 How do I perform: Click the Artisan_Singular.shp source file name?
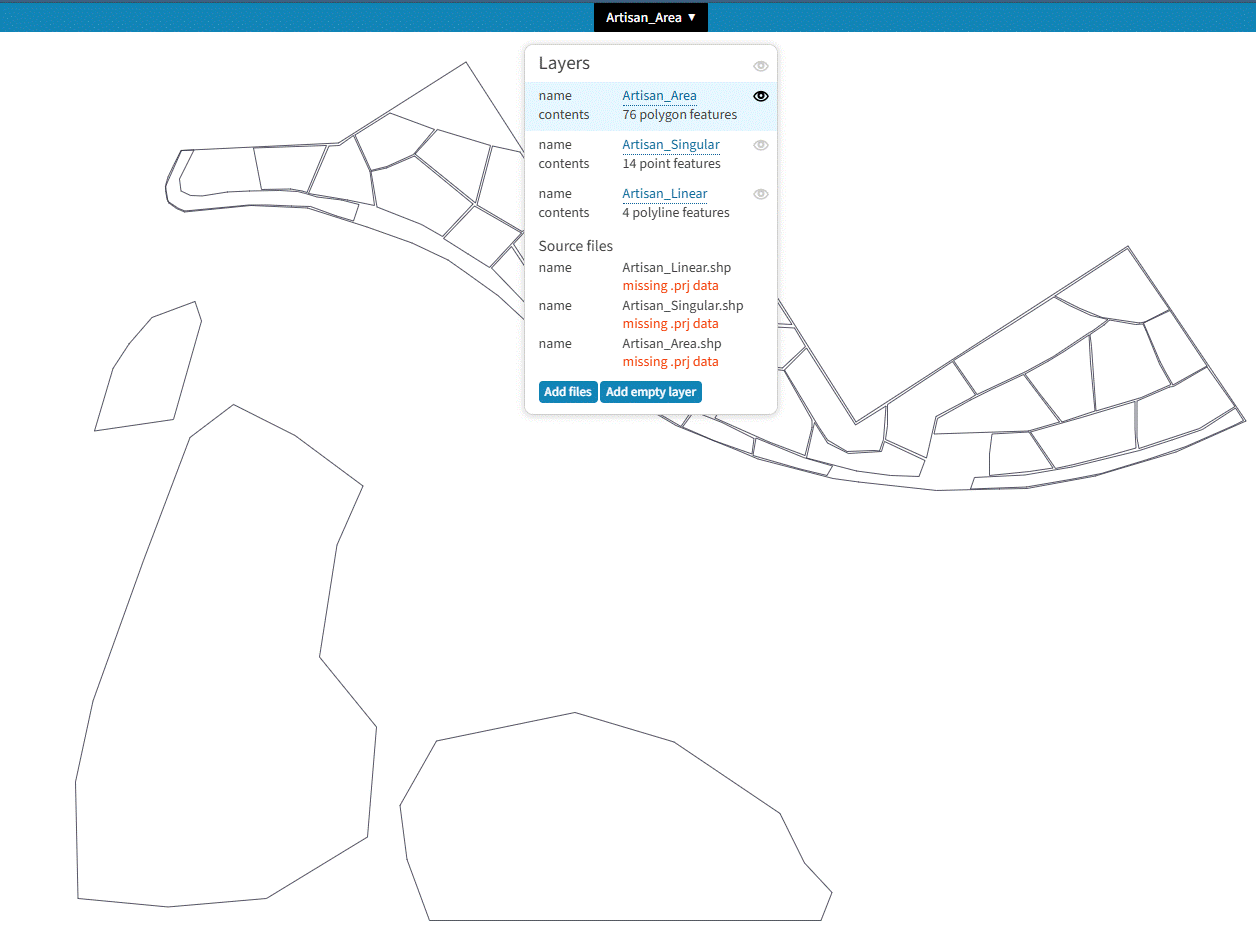(682, 306)
